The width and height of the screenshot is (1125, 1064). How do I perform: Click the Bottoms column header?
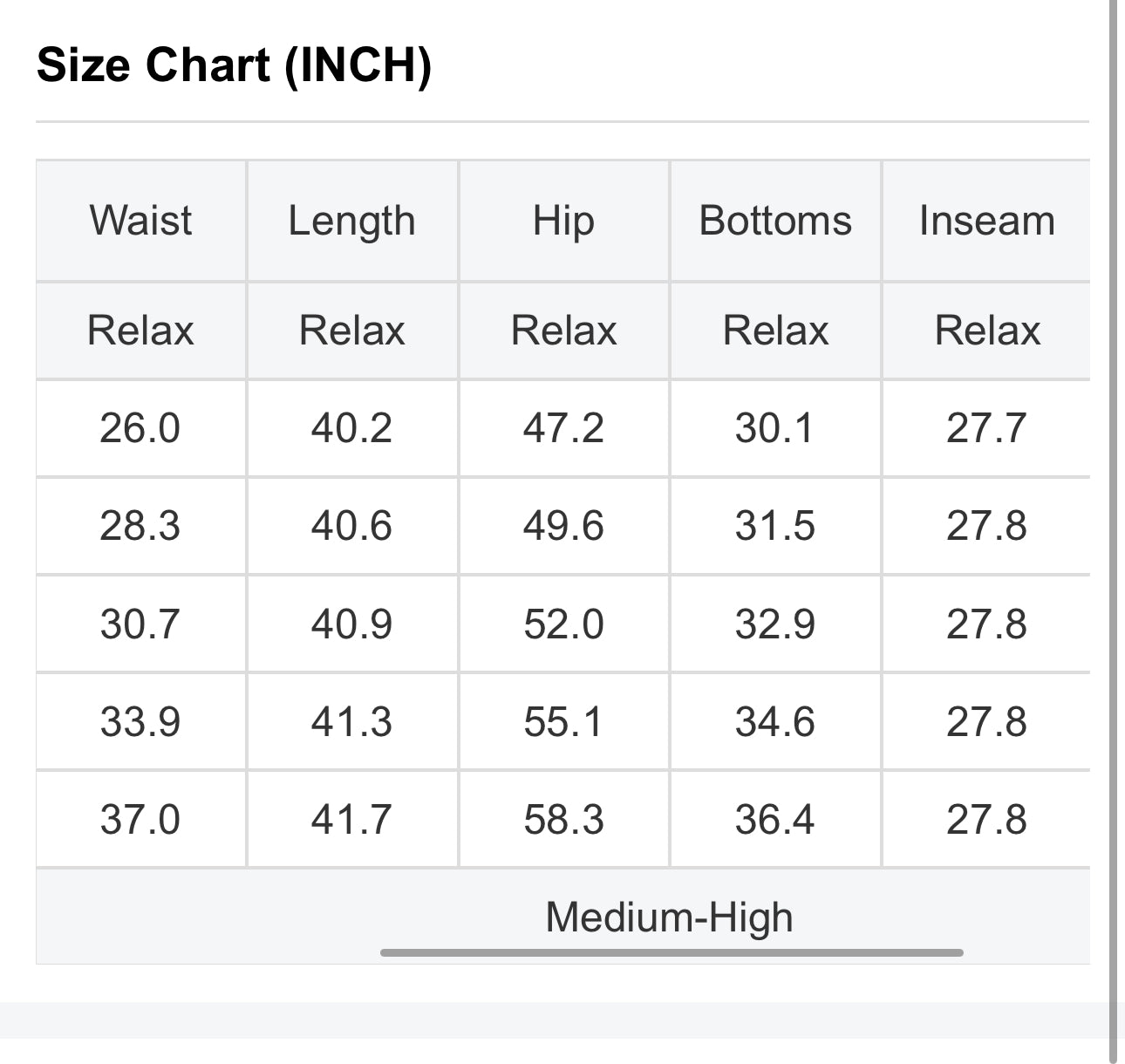coord(775,221)
